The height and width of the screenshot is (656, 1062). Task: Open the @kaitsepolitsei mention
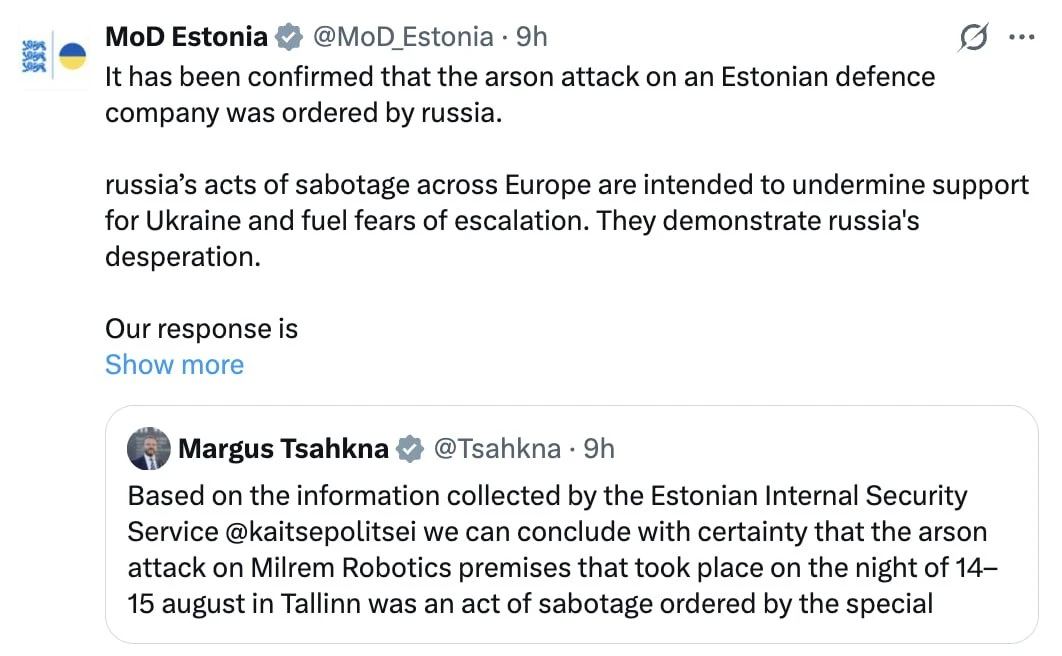click(320, 532)
